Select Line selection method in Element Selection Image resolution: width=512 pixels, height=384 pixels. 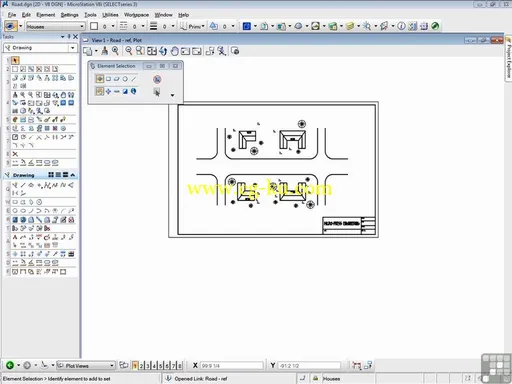pyautogui.click(x=133, y=79)
